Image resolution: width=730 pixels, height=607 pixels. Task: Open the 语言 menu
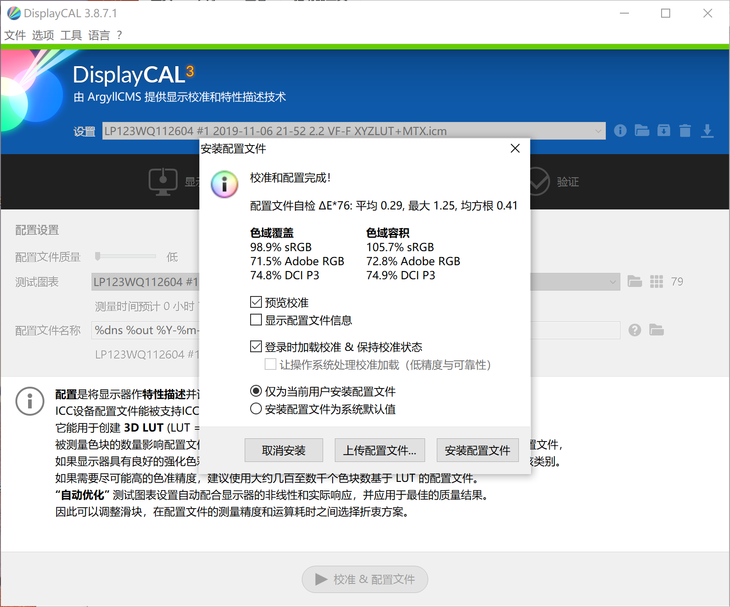[99, 35]
